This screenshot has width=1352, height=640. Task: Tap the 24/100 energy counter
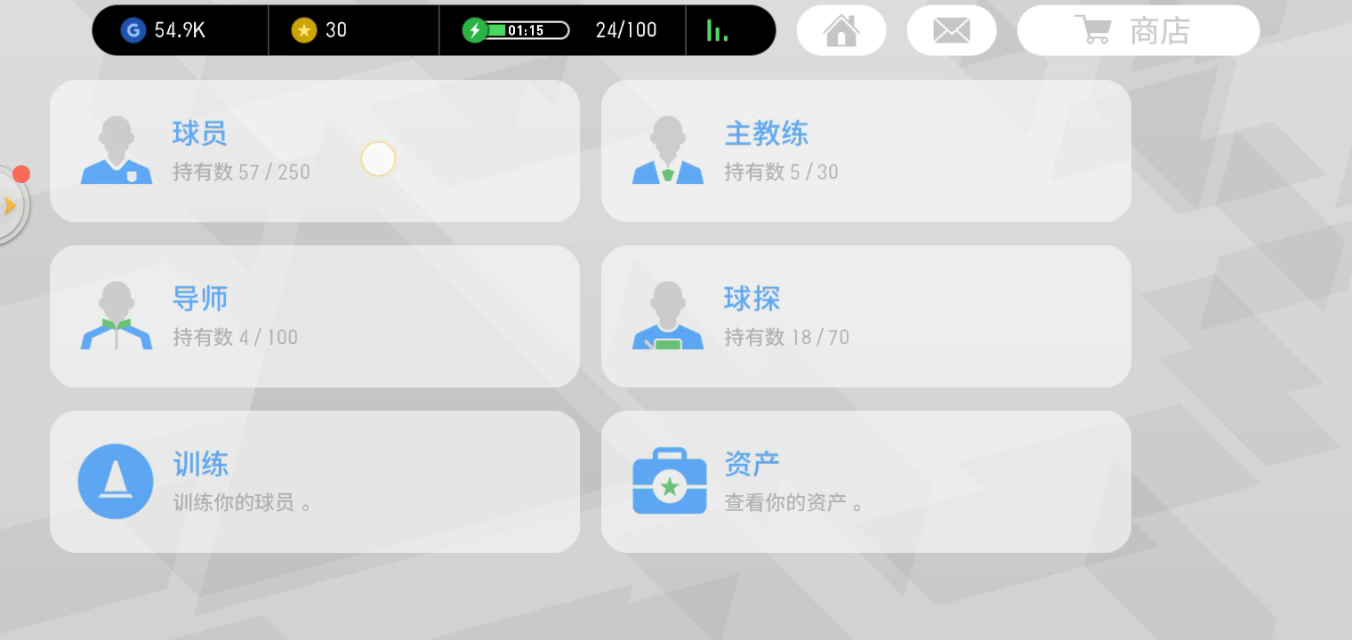(x=626, y=30)
